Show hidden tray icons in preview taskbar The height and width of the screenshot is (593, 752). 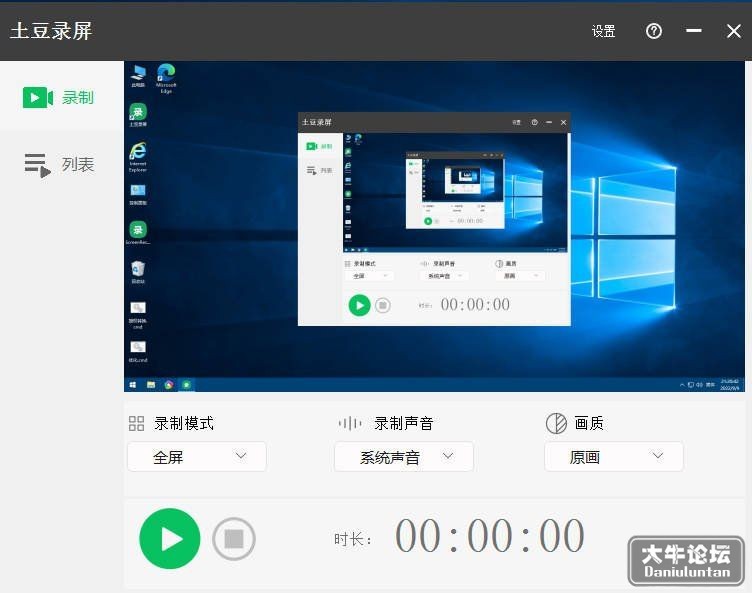[682, 385]
